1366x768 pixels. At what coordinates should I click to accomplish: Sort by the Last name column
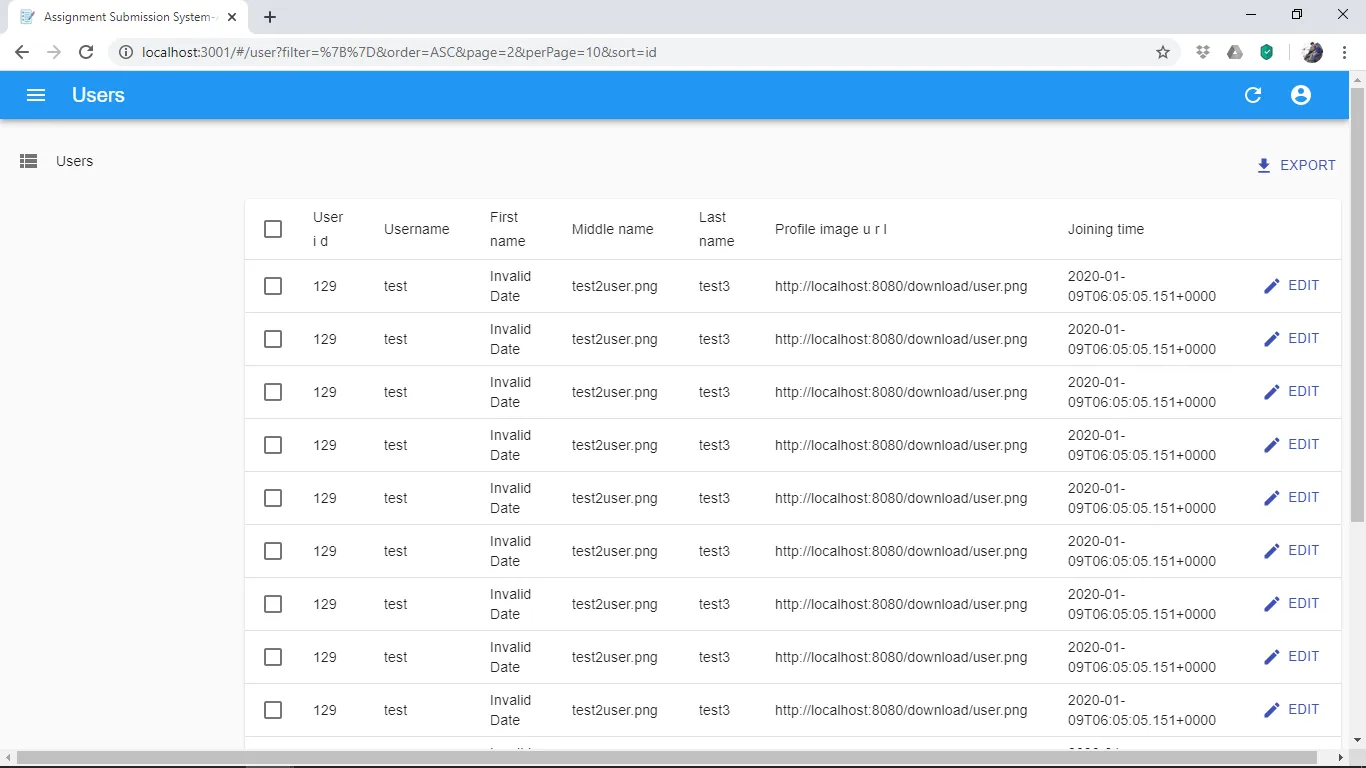click(x=716, y=229)
